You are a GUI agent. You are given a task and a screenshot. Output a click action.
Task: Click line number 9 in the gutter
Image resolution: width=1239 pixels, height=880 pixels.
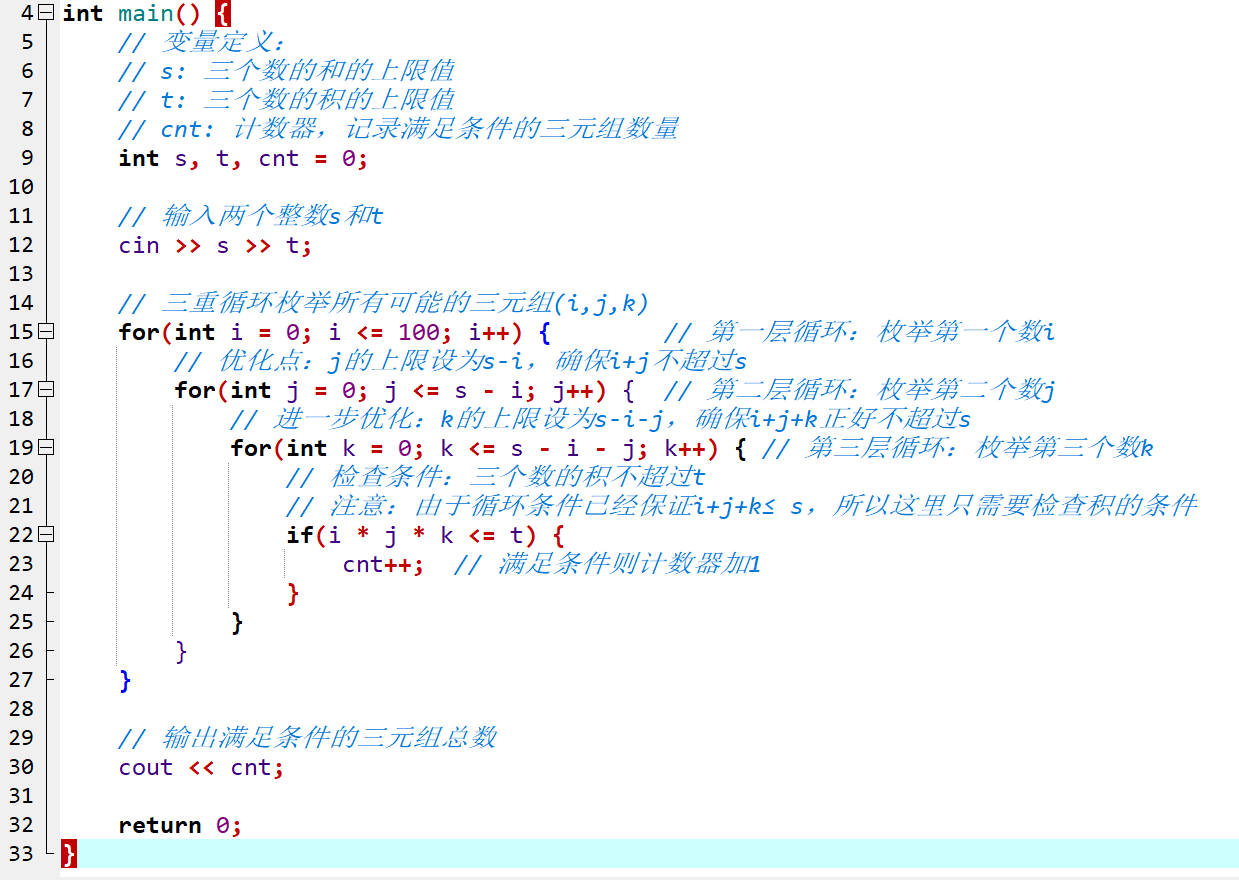(x=27, y=158)
